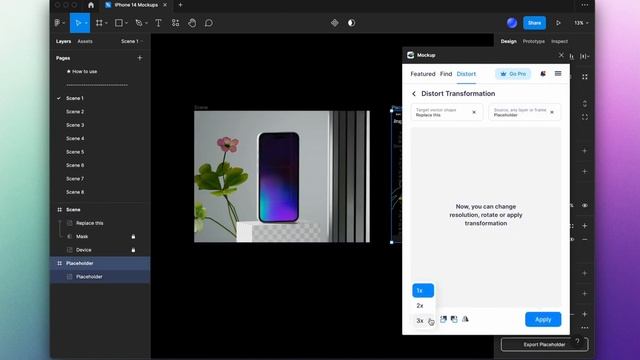
Task: Add a new file tab
Action: (x=180, y=5)
